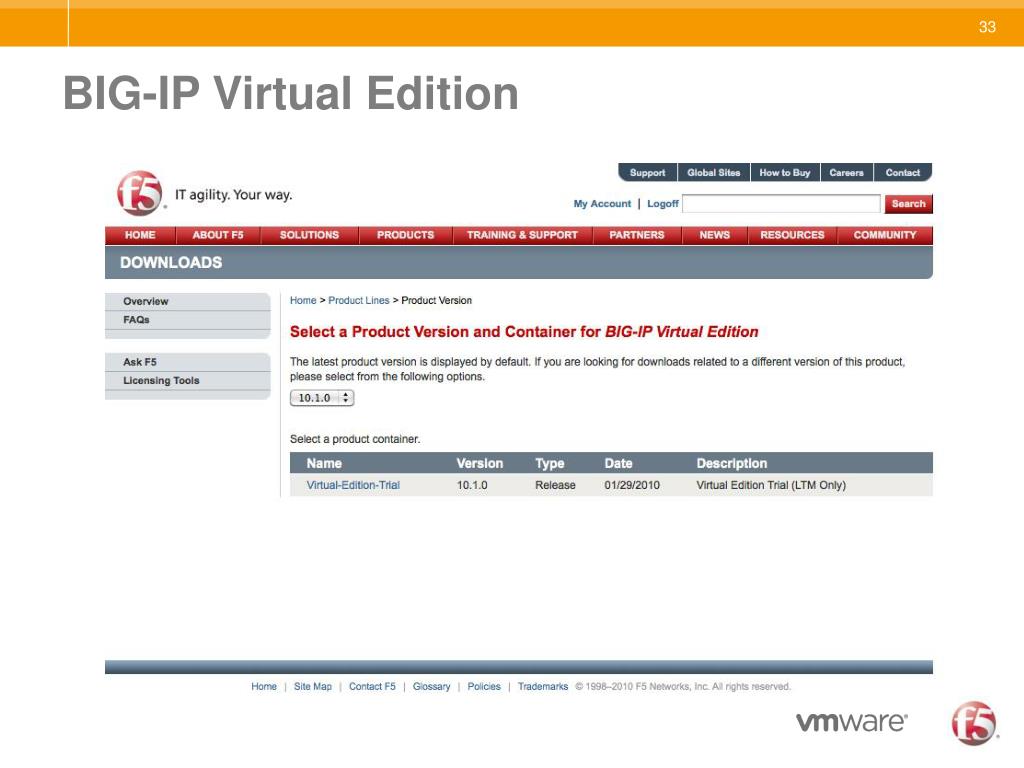Select PARTNERS in the navigation bar
The height and width of the screenshot is (768, 1024).
point(637,235)
